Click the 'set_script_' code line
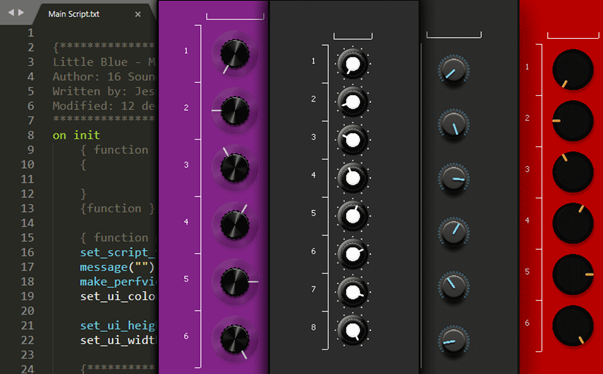Screen dimensions: 603x374 pyautogui.click(x=118, y=253)
